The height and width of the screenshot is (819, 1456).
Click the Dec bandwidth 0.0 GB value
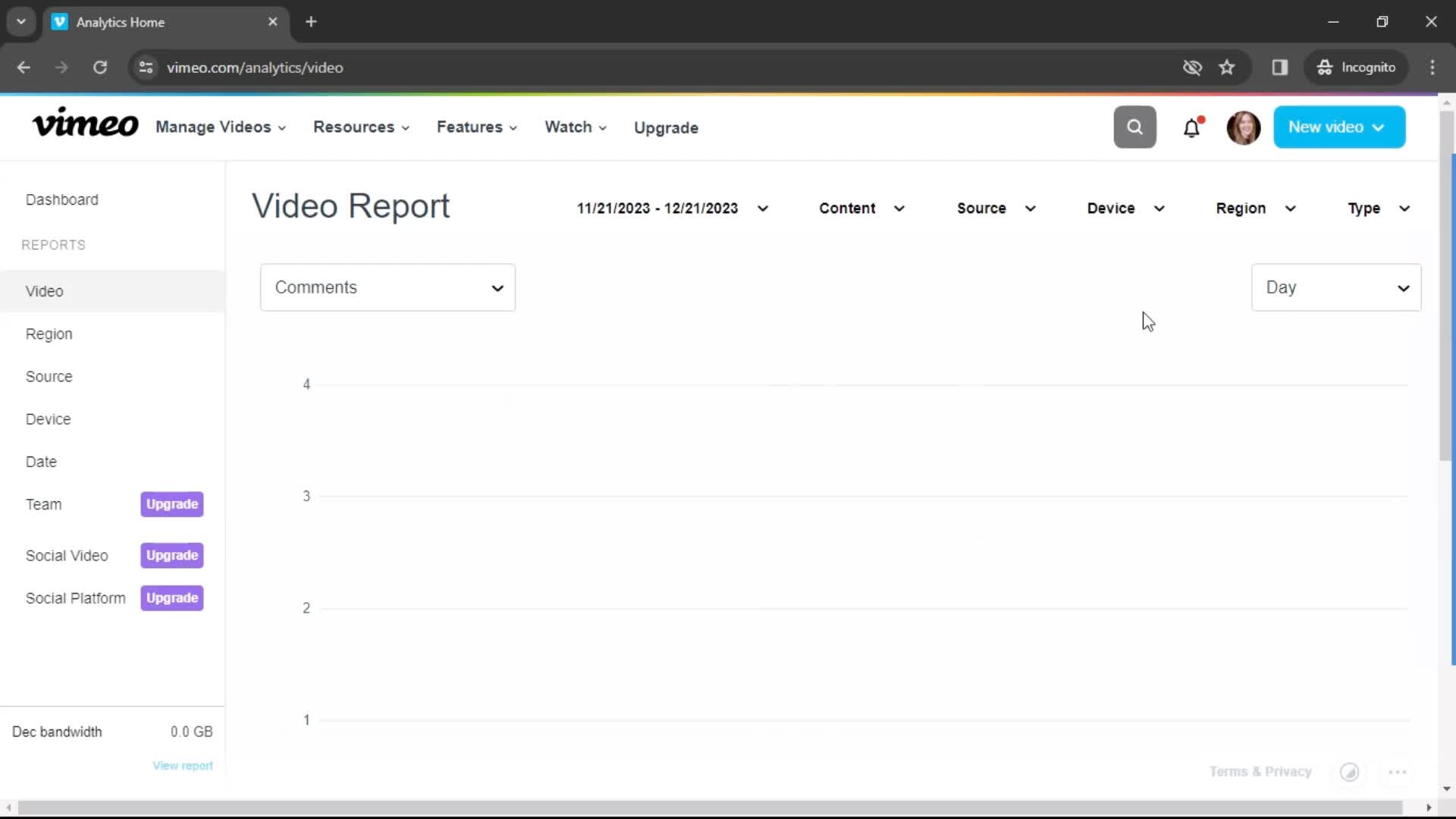point(191,732)
